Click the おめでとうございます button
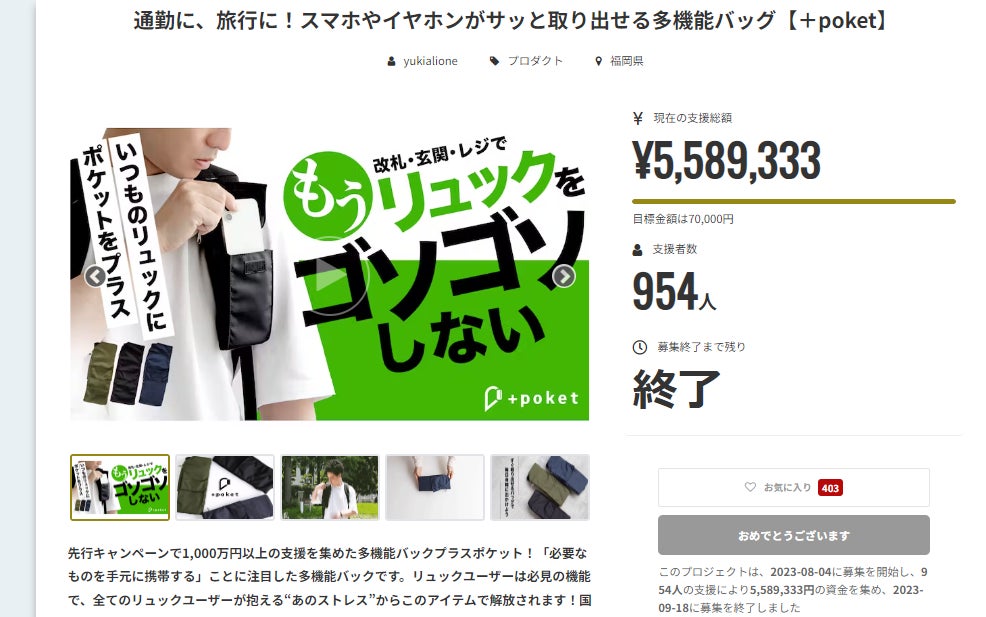This screenshot has height=617, width=986. click(794, 535)
